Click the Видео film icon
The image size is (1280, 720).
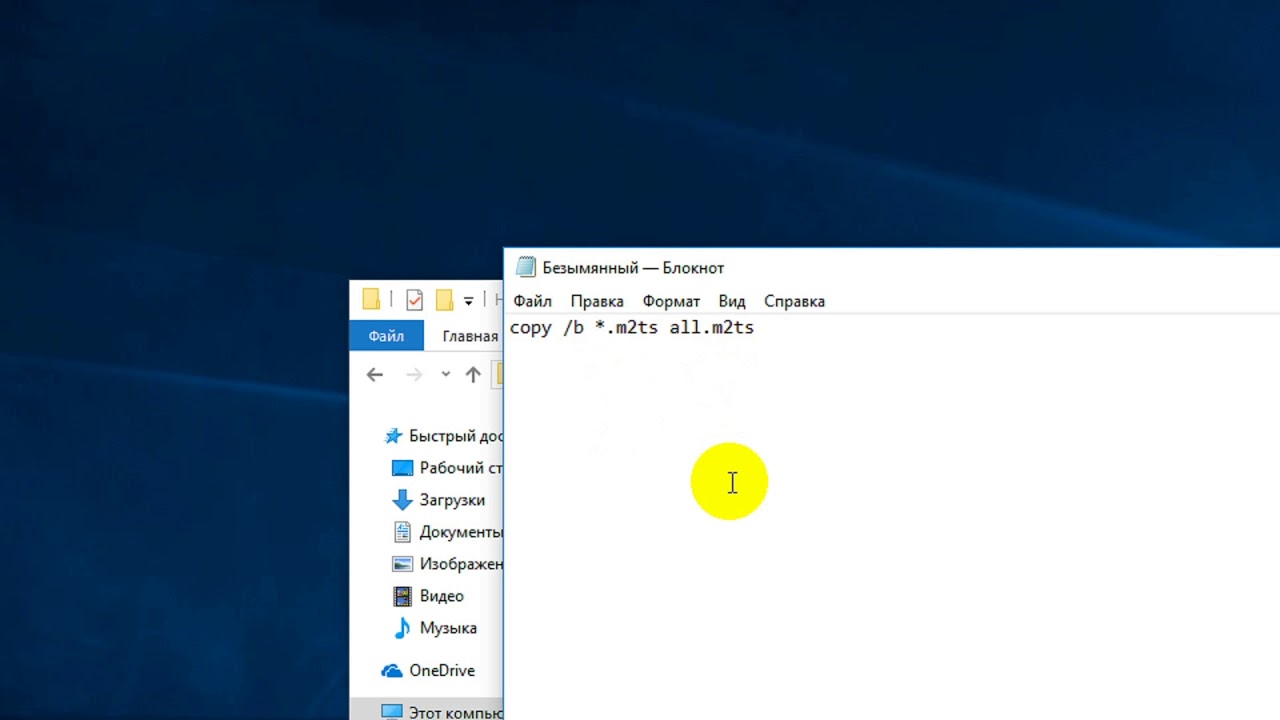[x=402, y=596]
